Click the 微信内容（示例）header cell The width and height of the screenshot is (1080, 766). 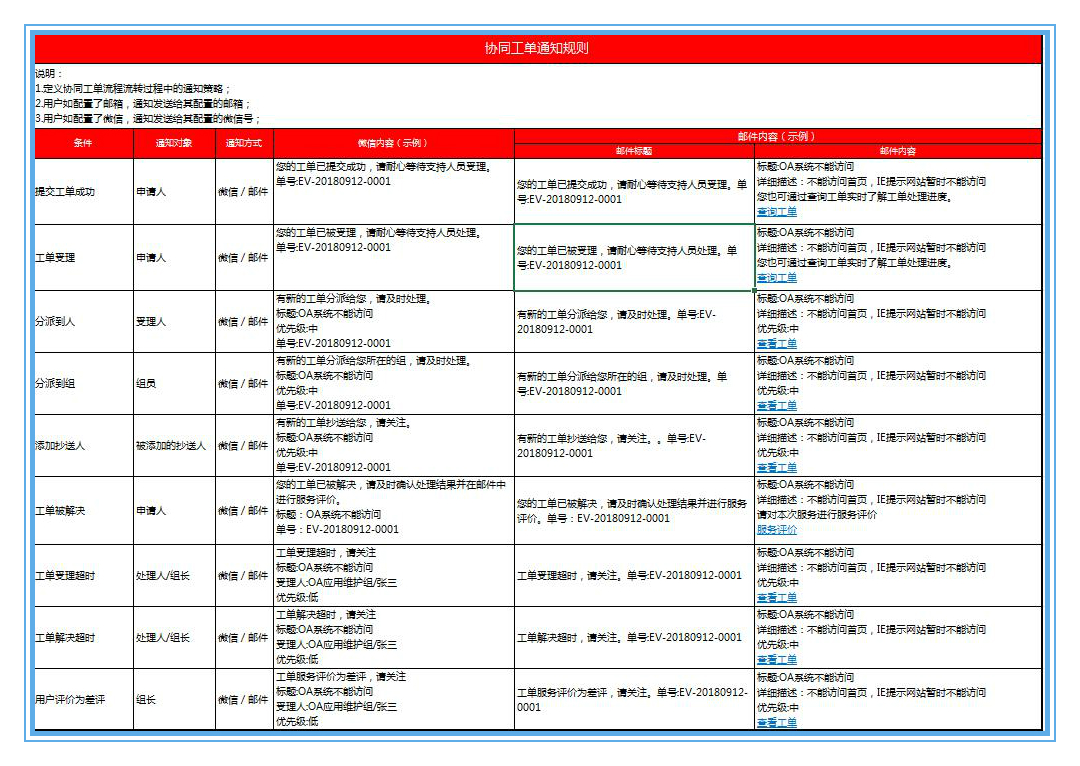click(x=393, y=144)
